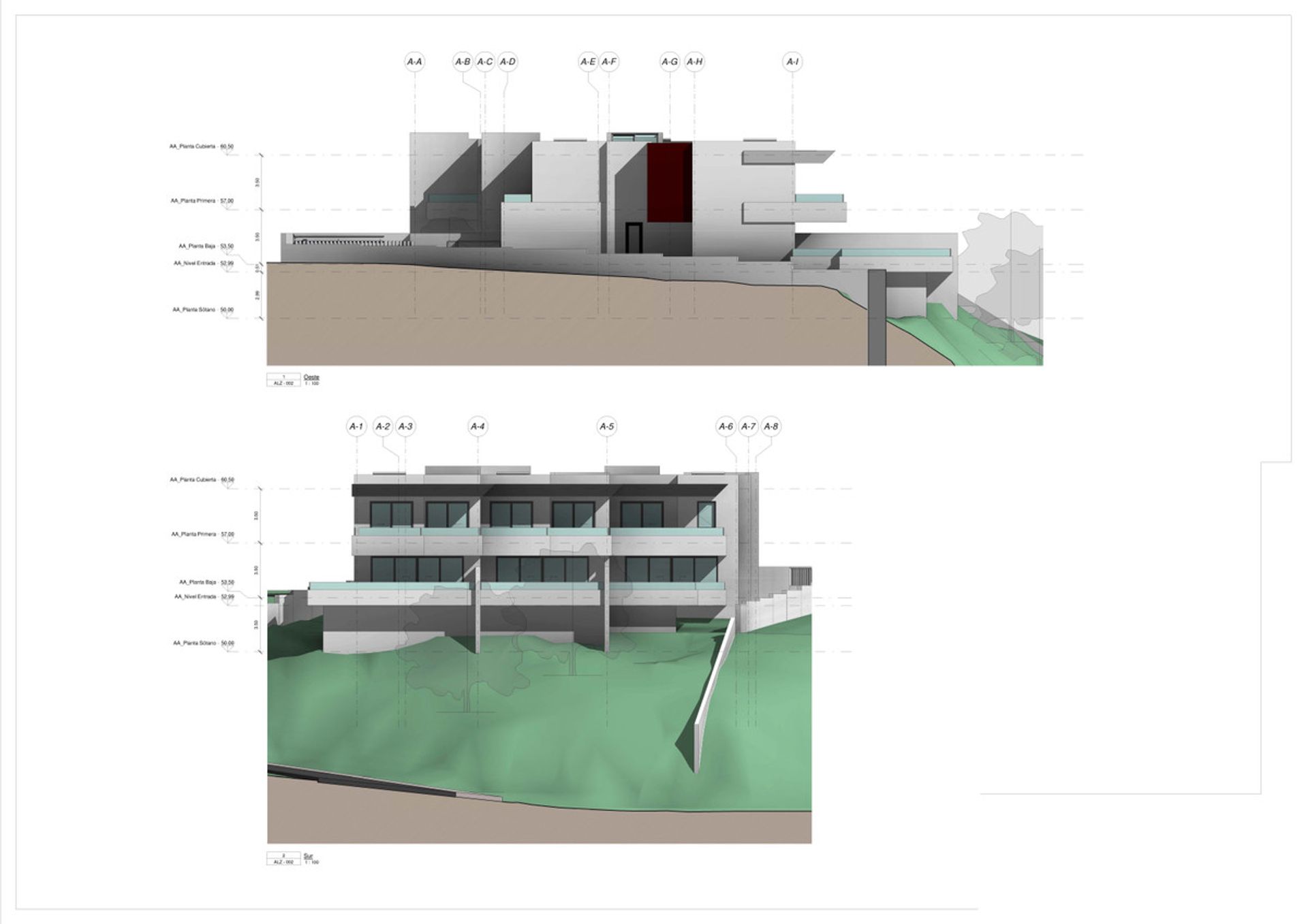The width and height of the screenshot is (1308, 924).
Task: Select grid bubble A-6
Action: [726, 427]
